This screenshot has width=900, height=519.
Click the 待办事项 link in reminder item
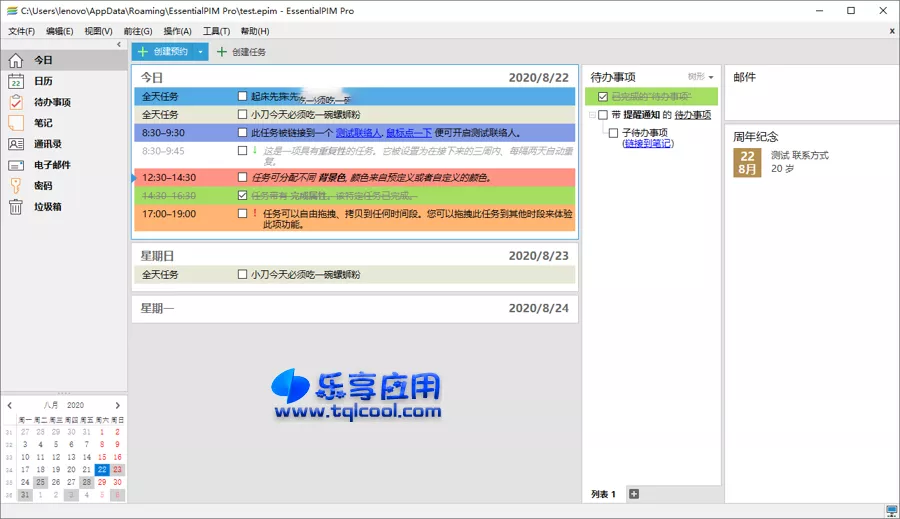(x=693, y=115)
